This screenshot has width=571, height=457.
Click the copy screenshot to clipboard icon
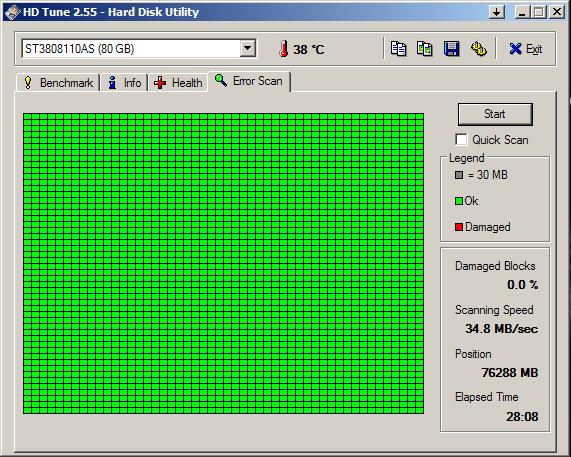tap(425, 48)
